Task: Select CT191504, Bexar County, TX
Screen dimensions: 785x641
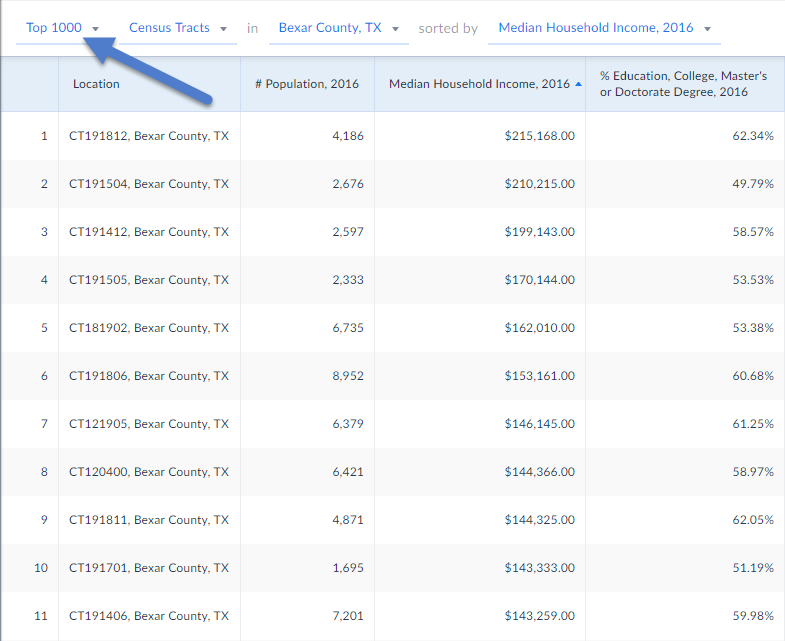Action: (149, 184)
